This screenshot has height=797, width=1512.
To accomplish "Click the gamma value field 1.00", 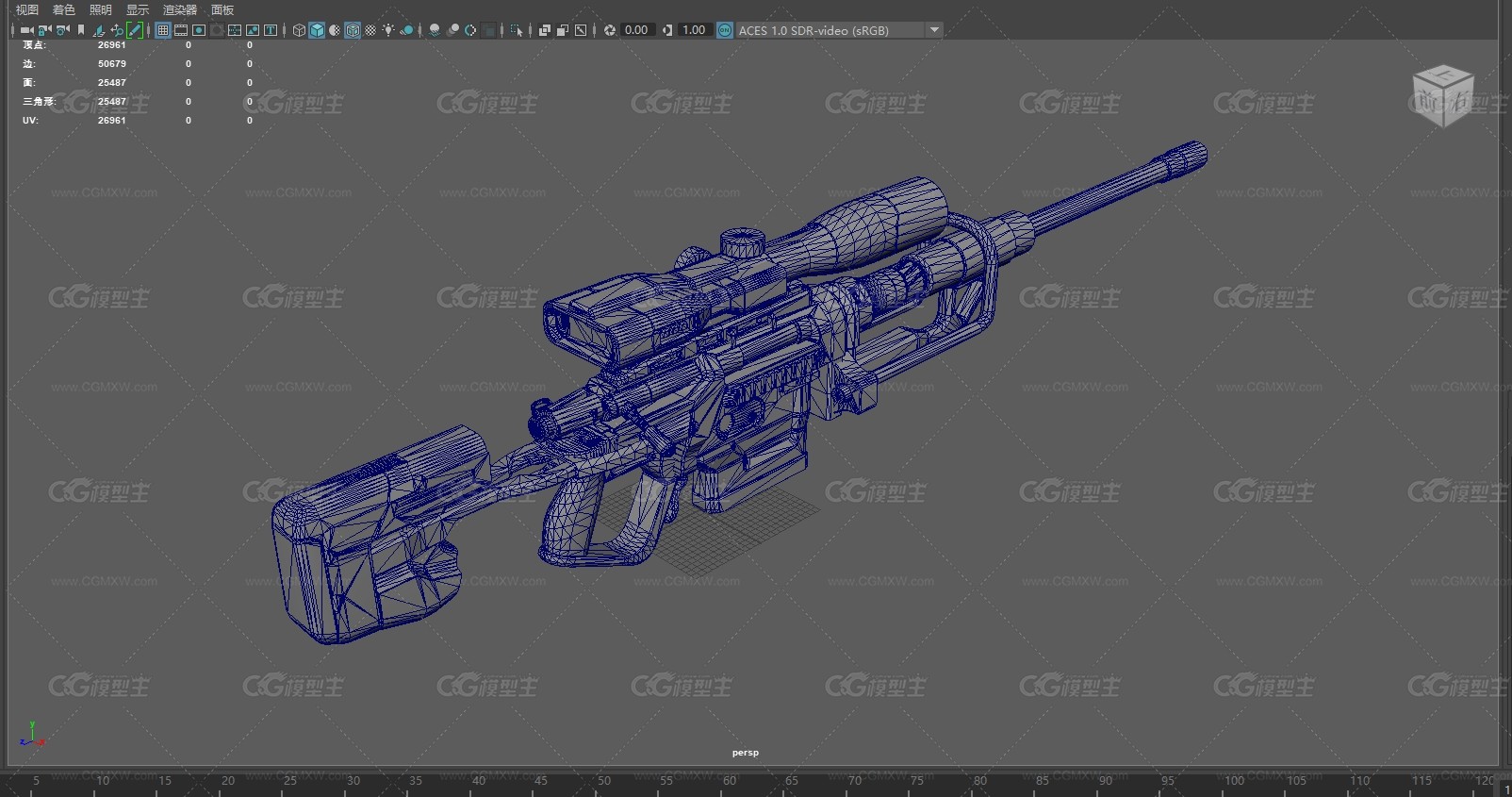I will click(695, 30).
